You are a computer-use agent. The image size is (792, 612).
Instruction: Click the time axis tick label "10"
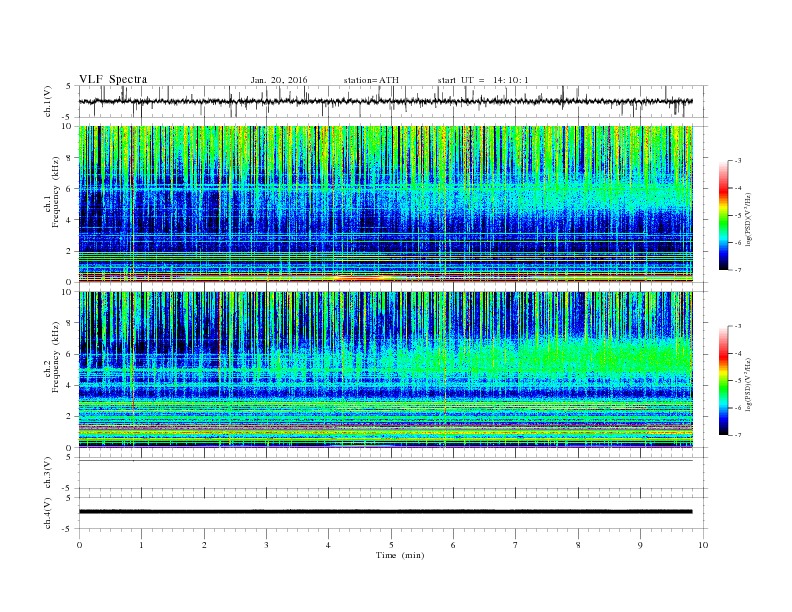(x=703, y=545)
